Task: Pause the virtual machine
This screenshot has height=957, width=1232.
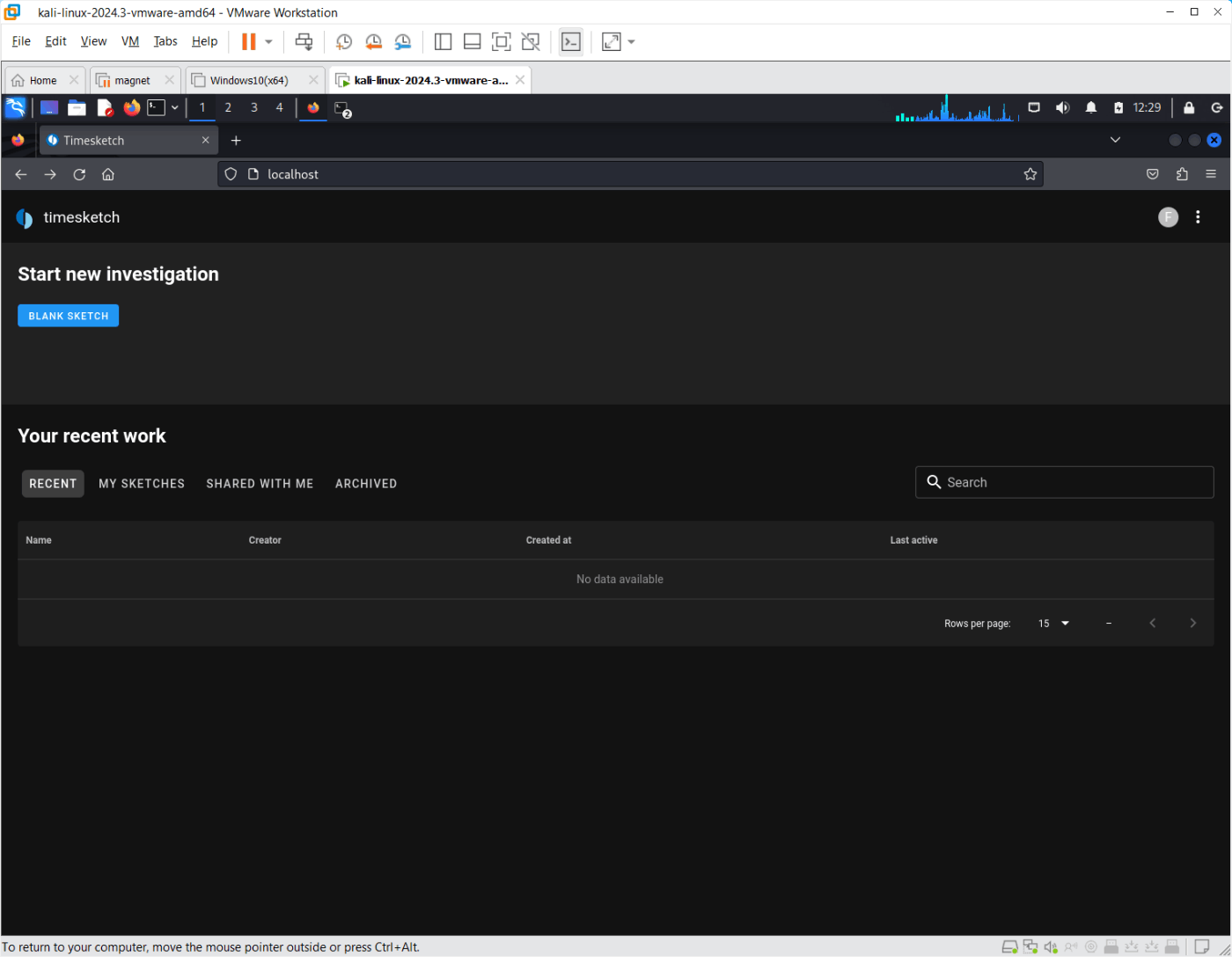Action: tap(249, 41)
